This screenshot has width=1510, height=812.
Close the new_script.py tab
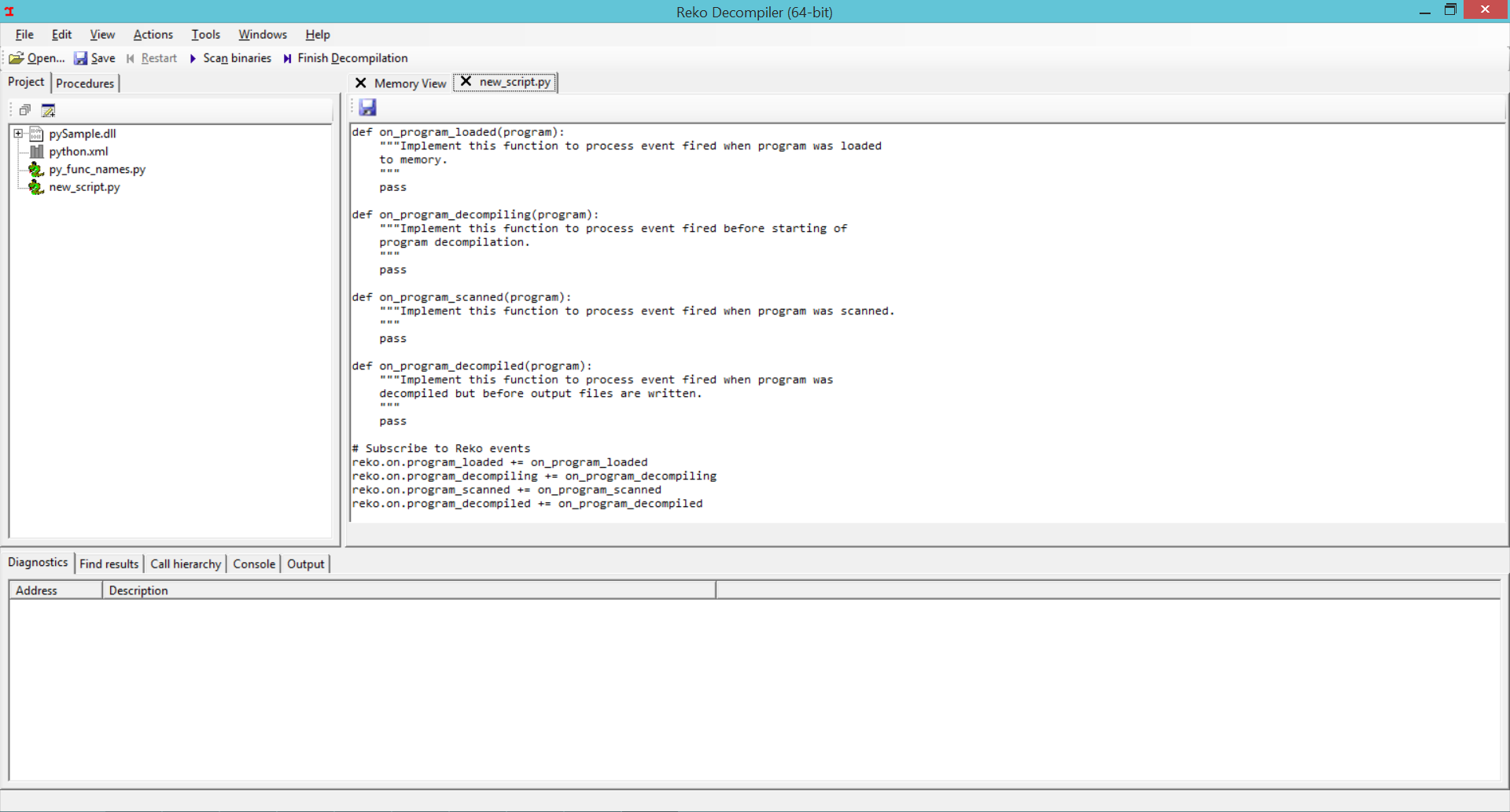coord(466,81)
